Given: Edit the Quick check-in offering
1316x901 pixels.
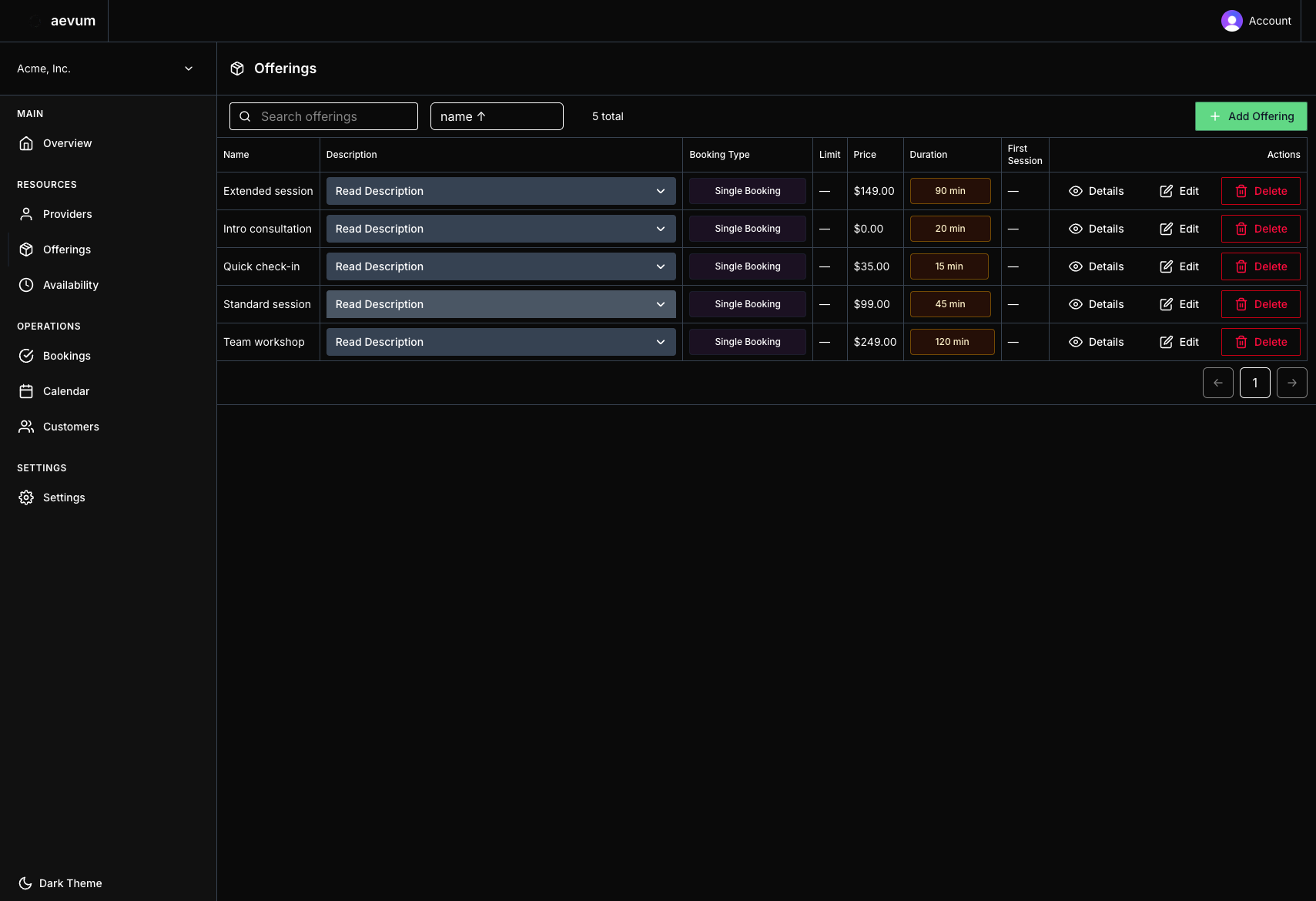Looking at the screenshot, I should coord(1180,266).
